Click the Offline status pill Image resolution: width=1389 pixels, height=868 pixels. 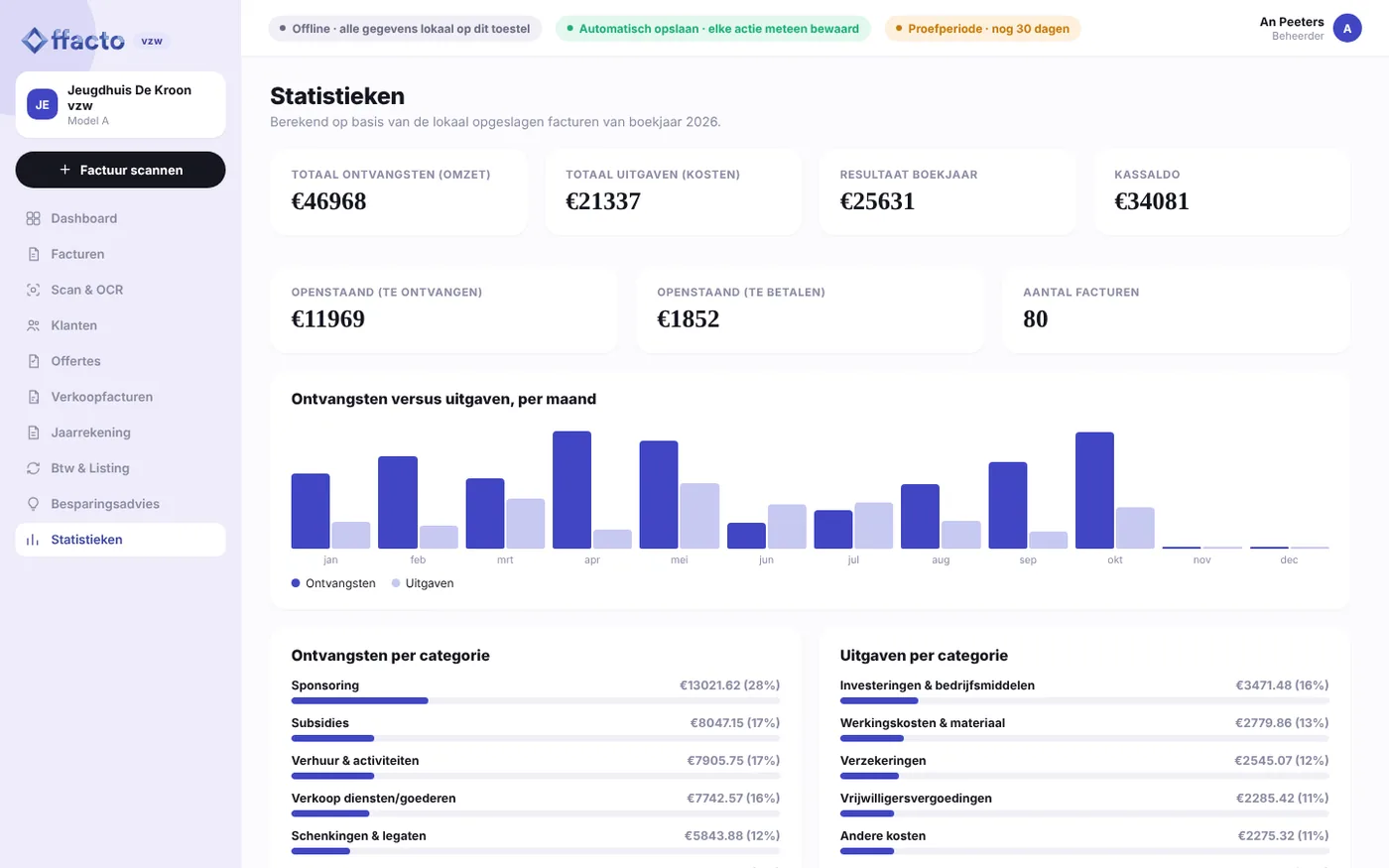click(x=405, y=29)
